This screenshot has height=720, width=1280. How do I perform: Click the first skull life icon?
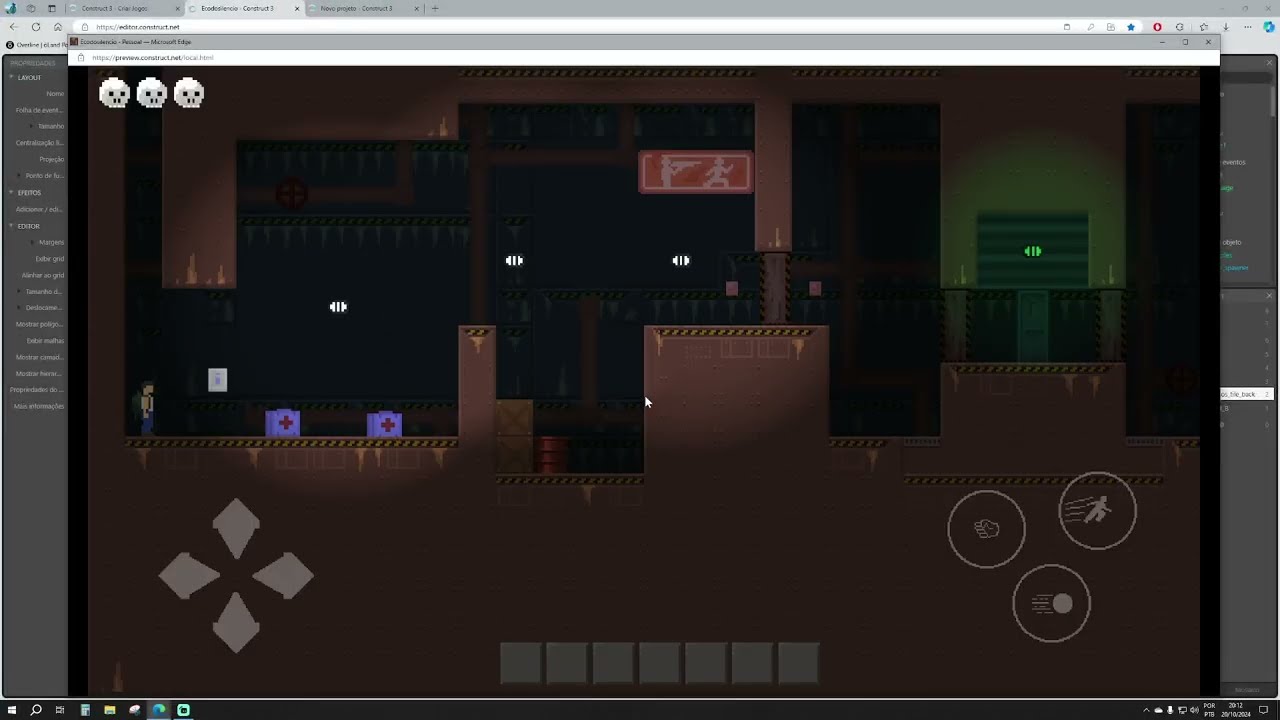point(115,93)
